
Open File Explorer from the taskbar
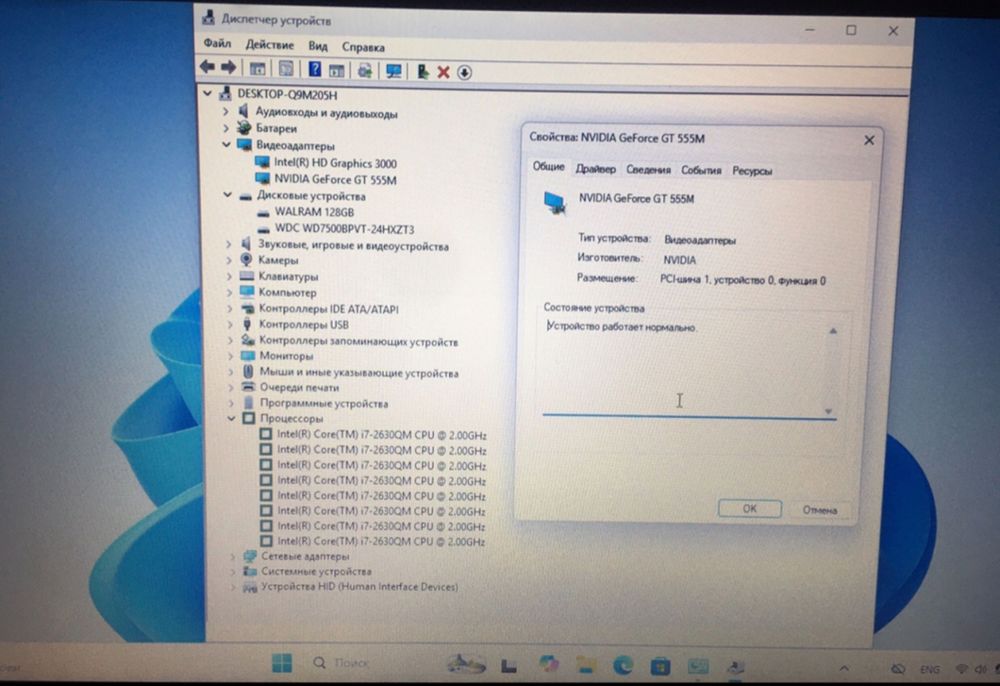pos(585,666)
